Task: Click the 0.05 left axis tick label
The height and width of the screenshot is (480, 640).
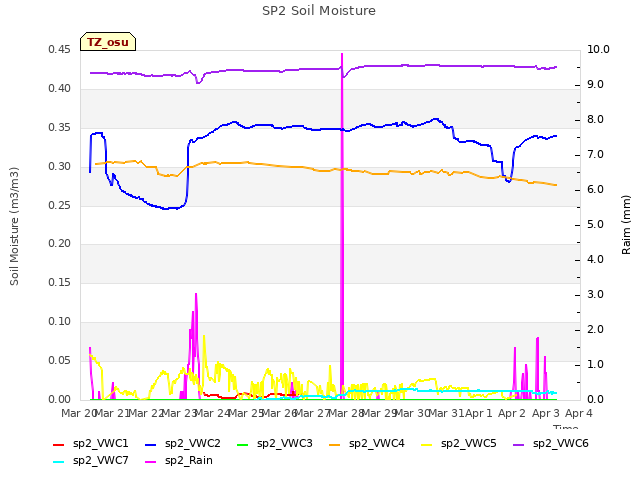Action: 59,360
